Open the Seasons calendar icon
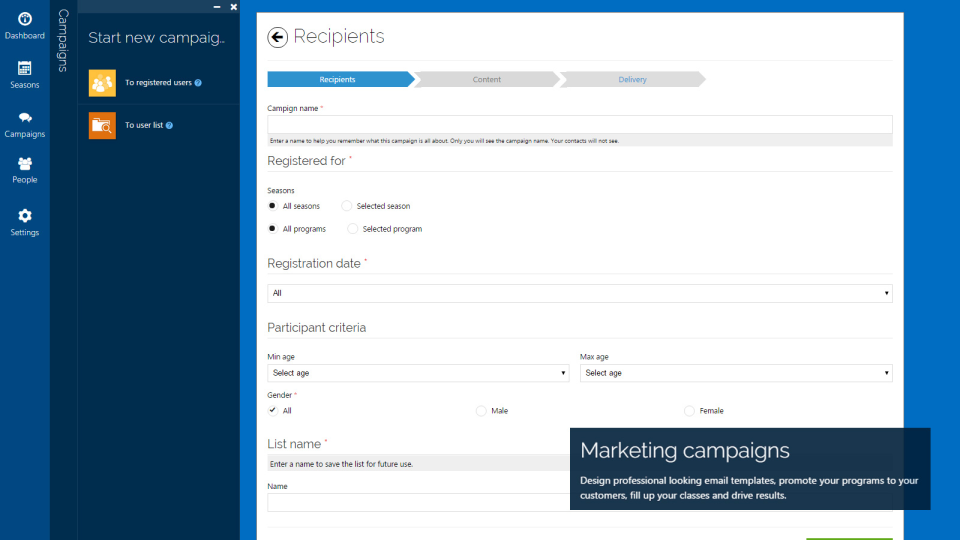Screen dimensions: 960x540 (x=25, y=68)
